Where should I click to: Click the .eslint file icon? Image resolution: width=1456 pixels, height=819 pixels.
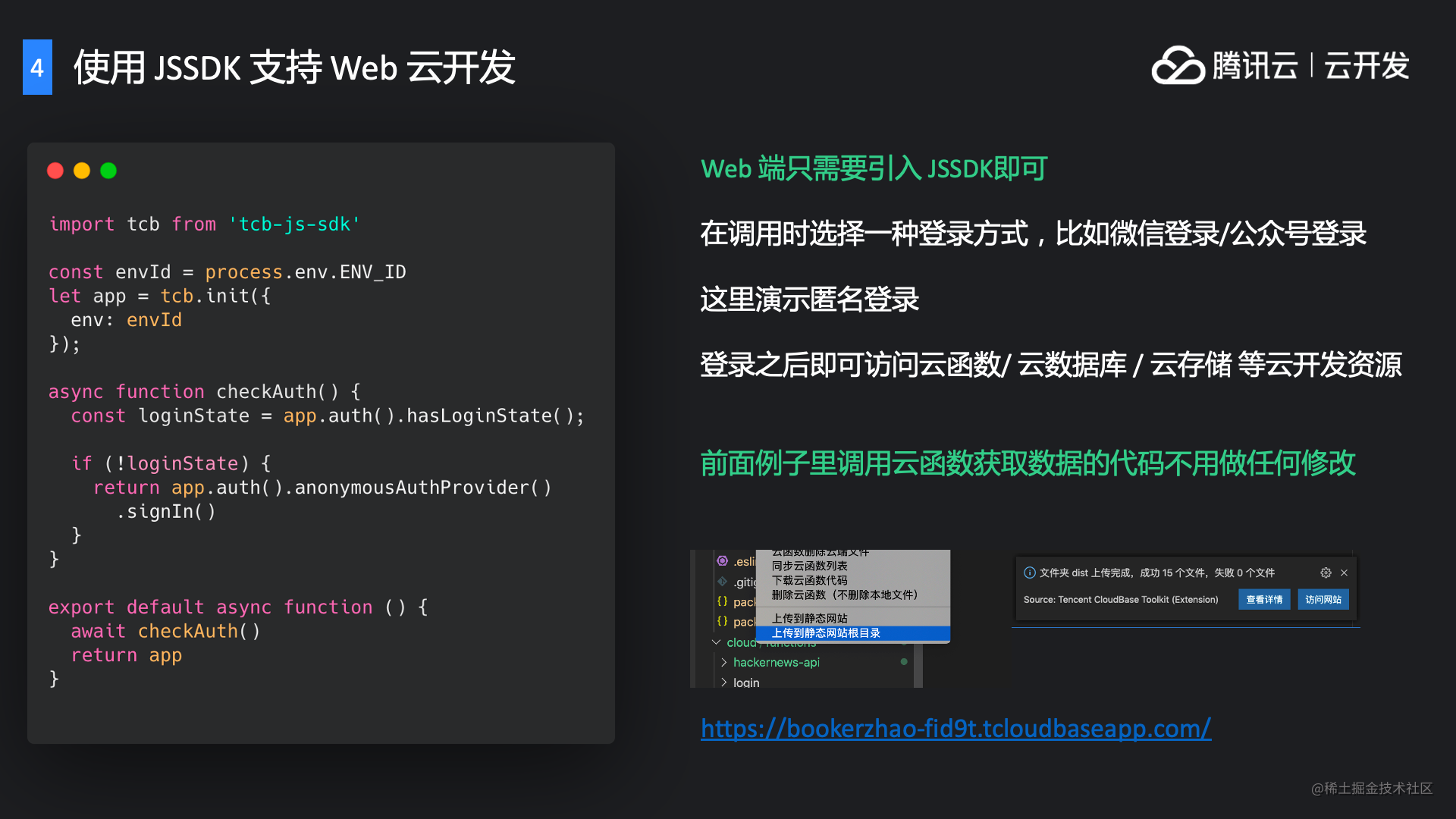tap(723, 560)
